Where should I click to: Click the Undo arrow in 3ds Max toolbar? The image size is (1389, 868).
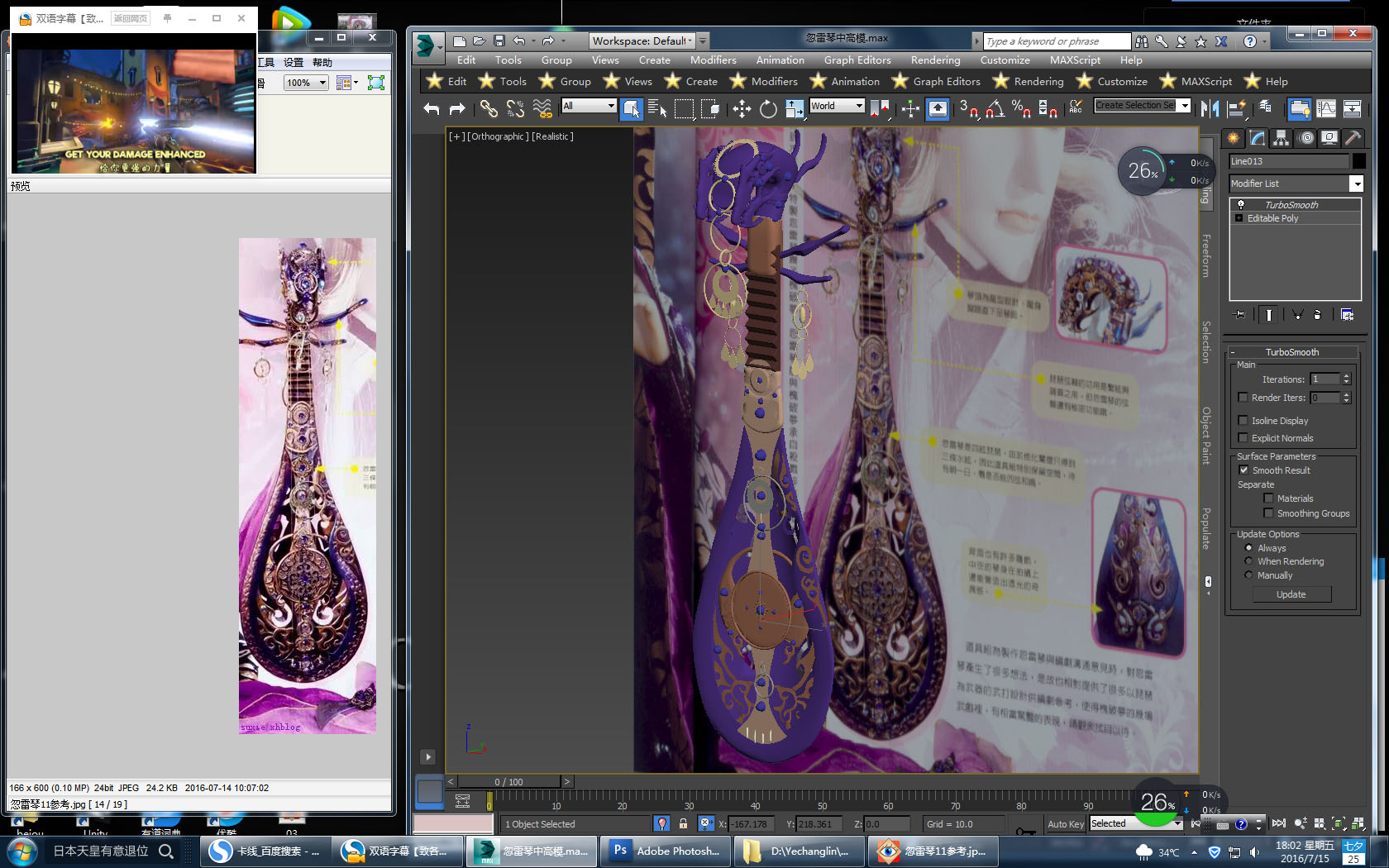pos(432,108)
